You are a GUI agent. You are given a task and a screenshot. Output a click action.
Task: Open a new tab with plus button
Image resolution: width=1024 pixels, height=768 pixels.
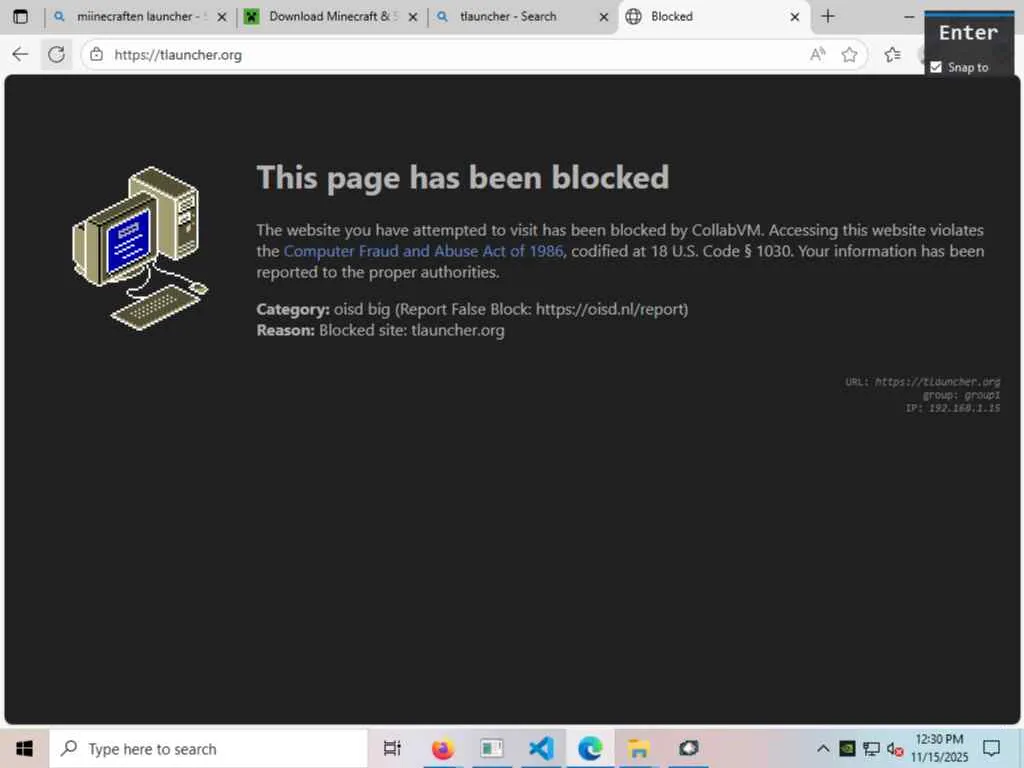pyautogui.click(x=827, y=16)
